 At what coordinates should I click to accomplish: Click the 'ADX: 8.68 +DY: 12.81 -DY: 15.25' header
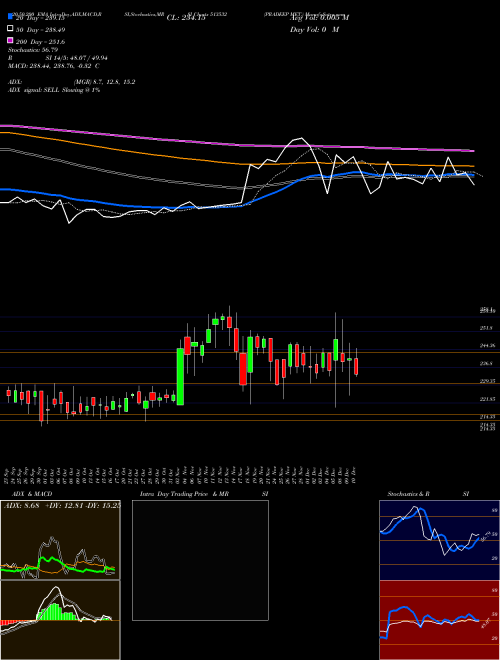click(61, 506)
